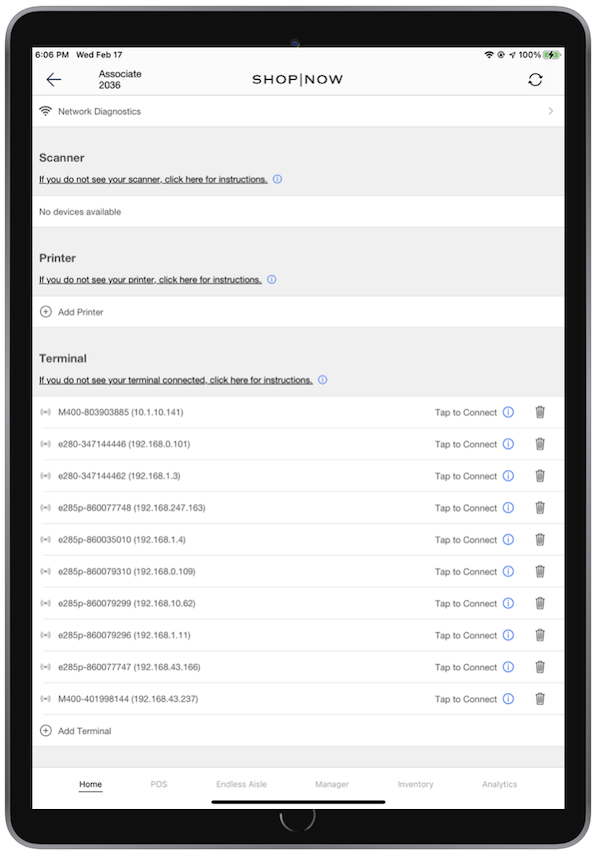Delete terminal e285p-860079310 with trash icon

point(540,571)
